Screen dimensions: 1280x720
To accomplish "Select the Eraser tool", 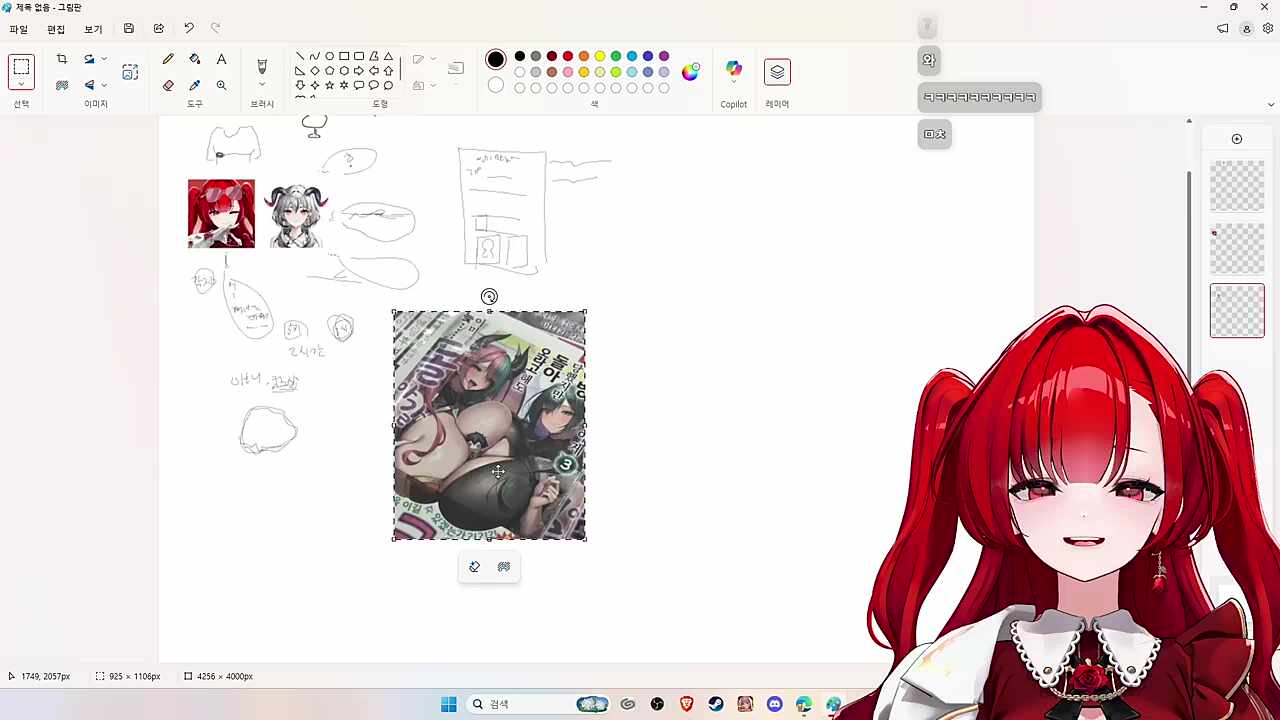I will tap(168, 86).
